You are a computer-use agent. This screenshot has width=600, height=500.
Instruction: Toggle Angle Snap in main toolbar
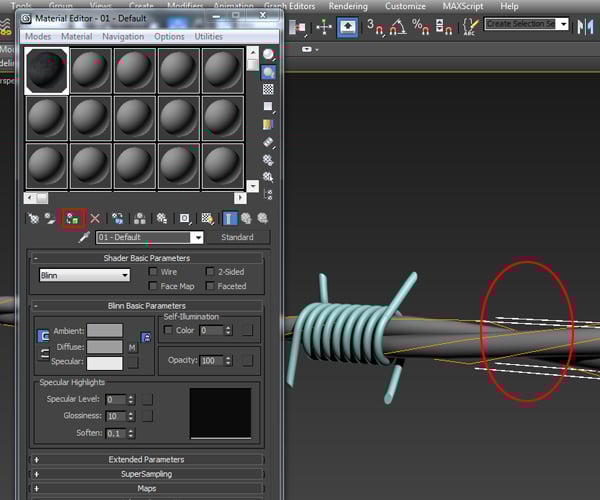[x=397, y=25]
